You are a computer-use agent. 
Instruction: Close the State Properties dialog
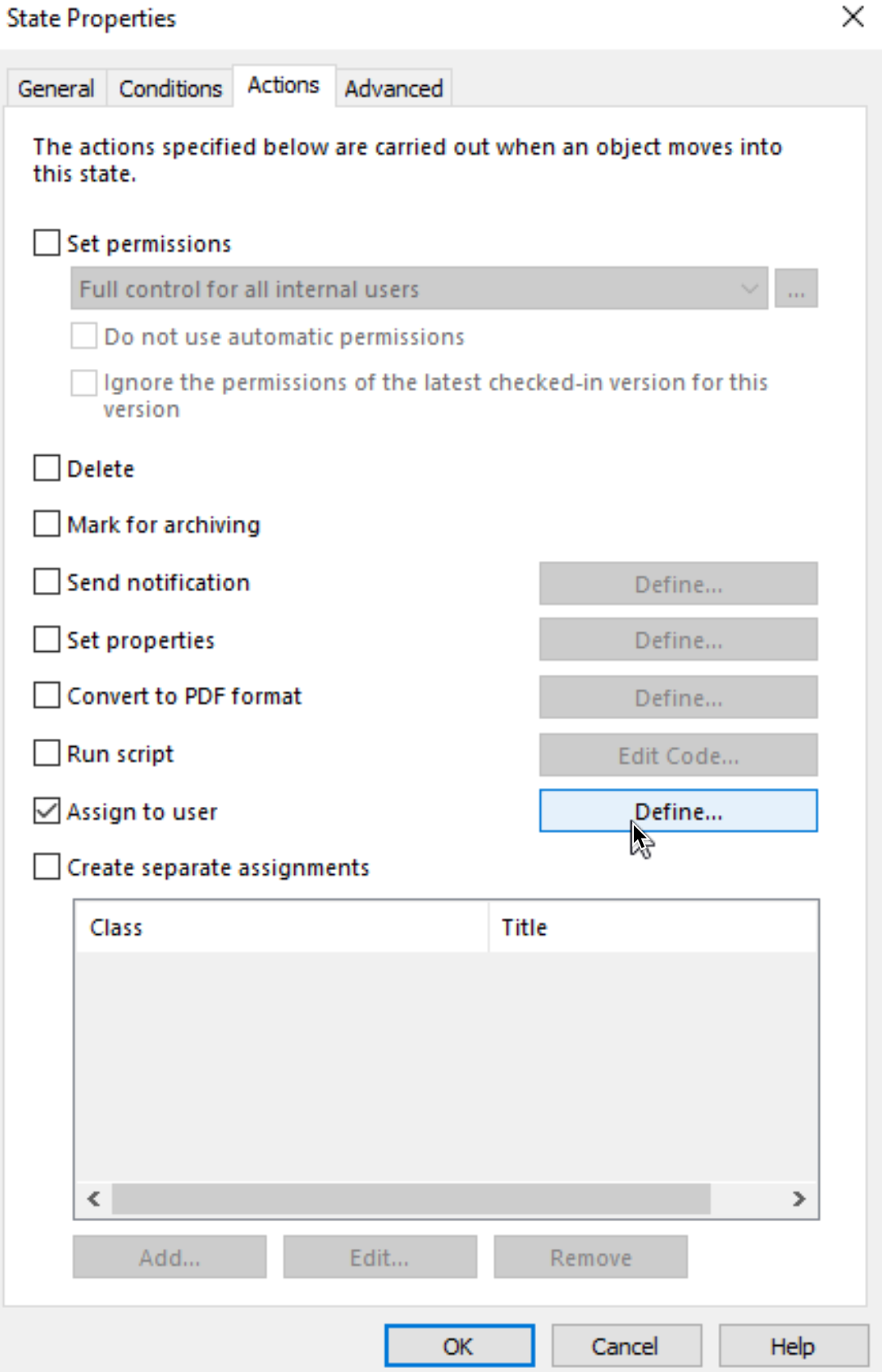coord(853,17)
